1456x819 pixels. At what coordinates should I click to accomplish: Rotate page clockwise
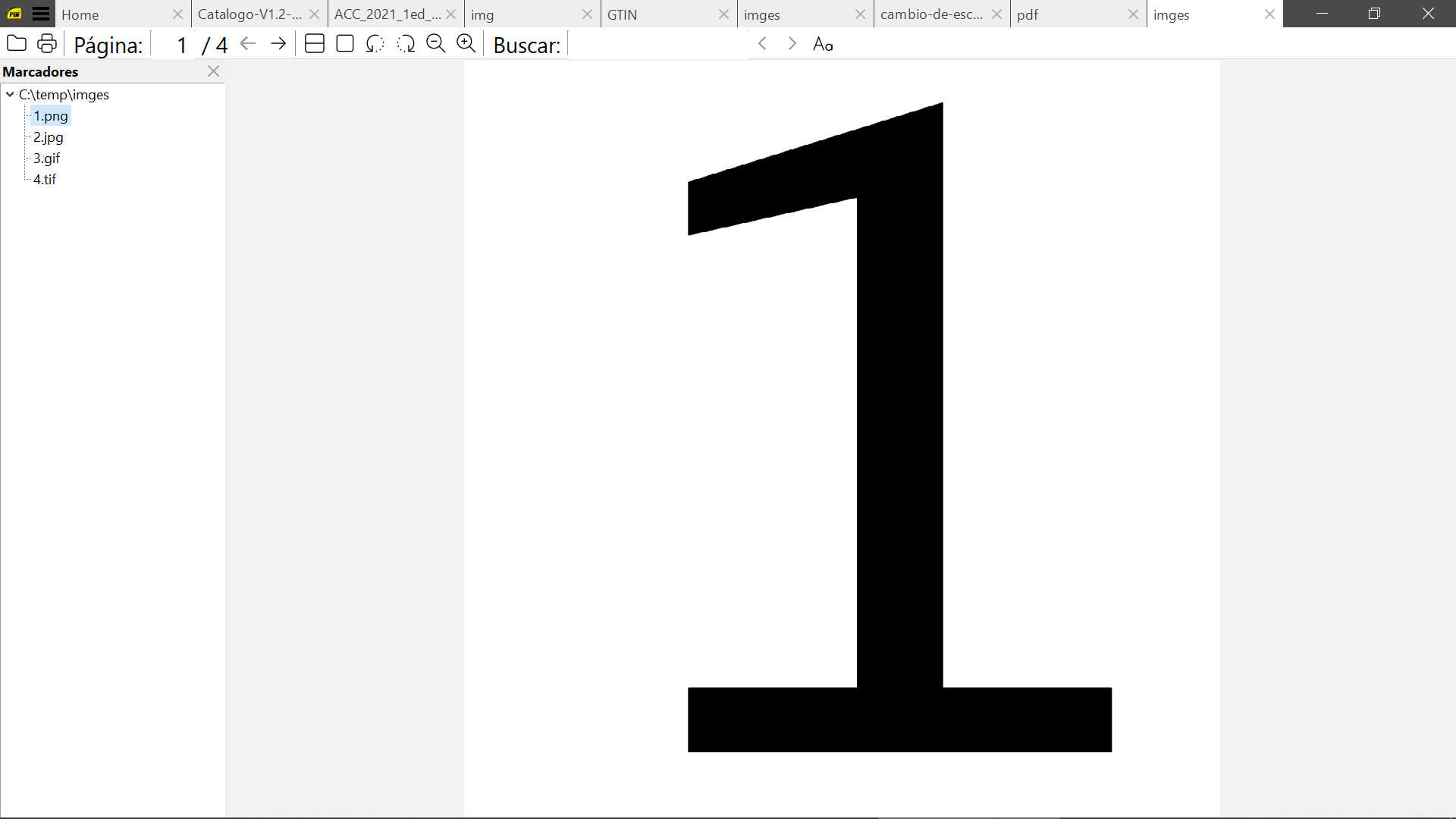point(406,44)
